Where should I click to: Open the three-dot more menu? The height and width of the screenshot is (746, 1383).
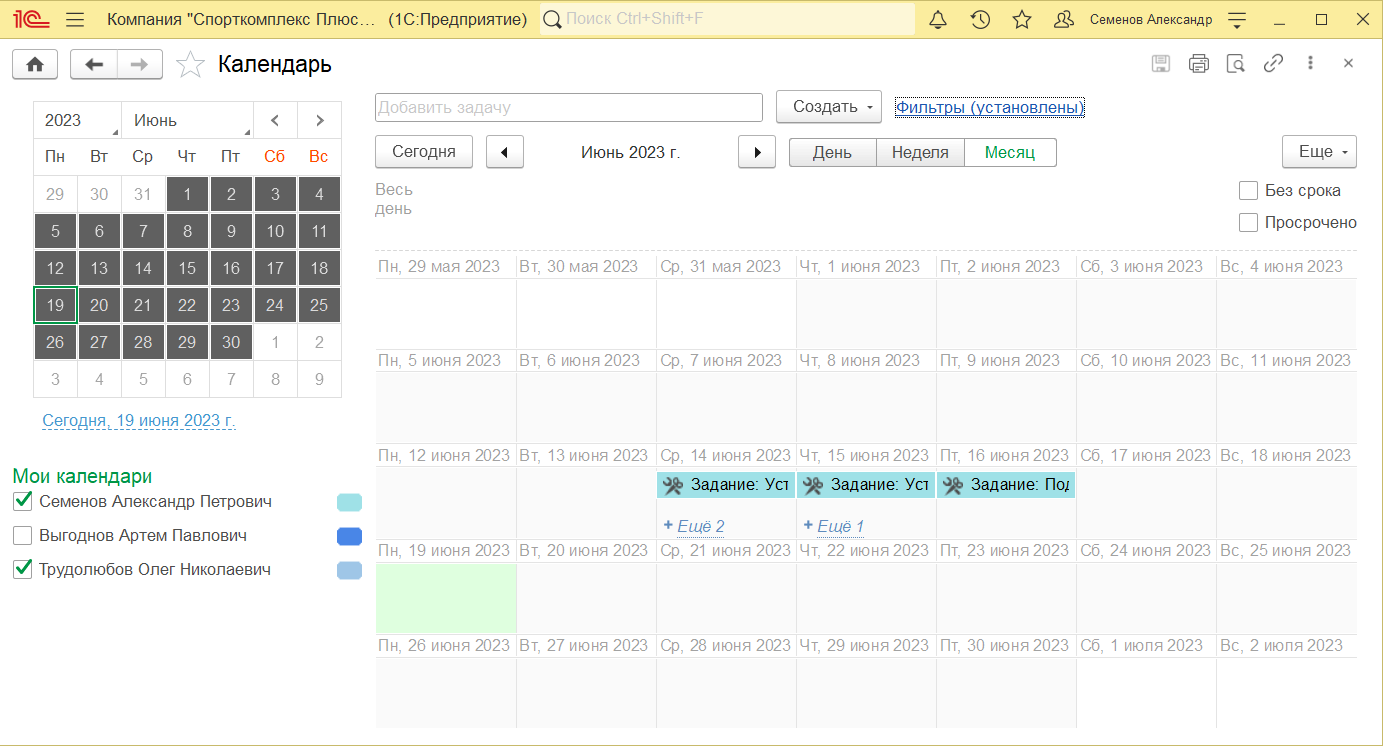[1310, 63]
